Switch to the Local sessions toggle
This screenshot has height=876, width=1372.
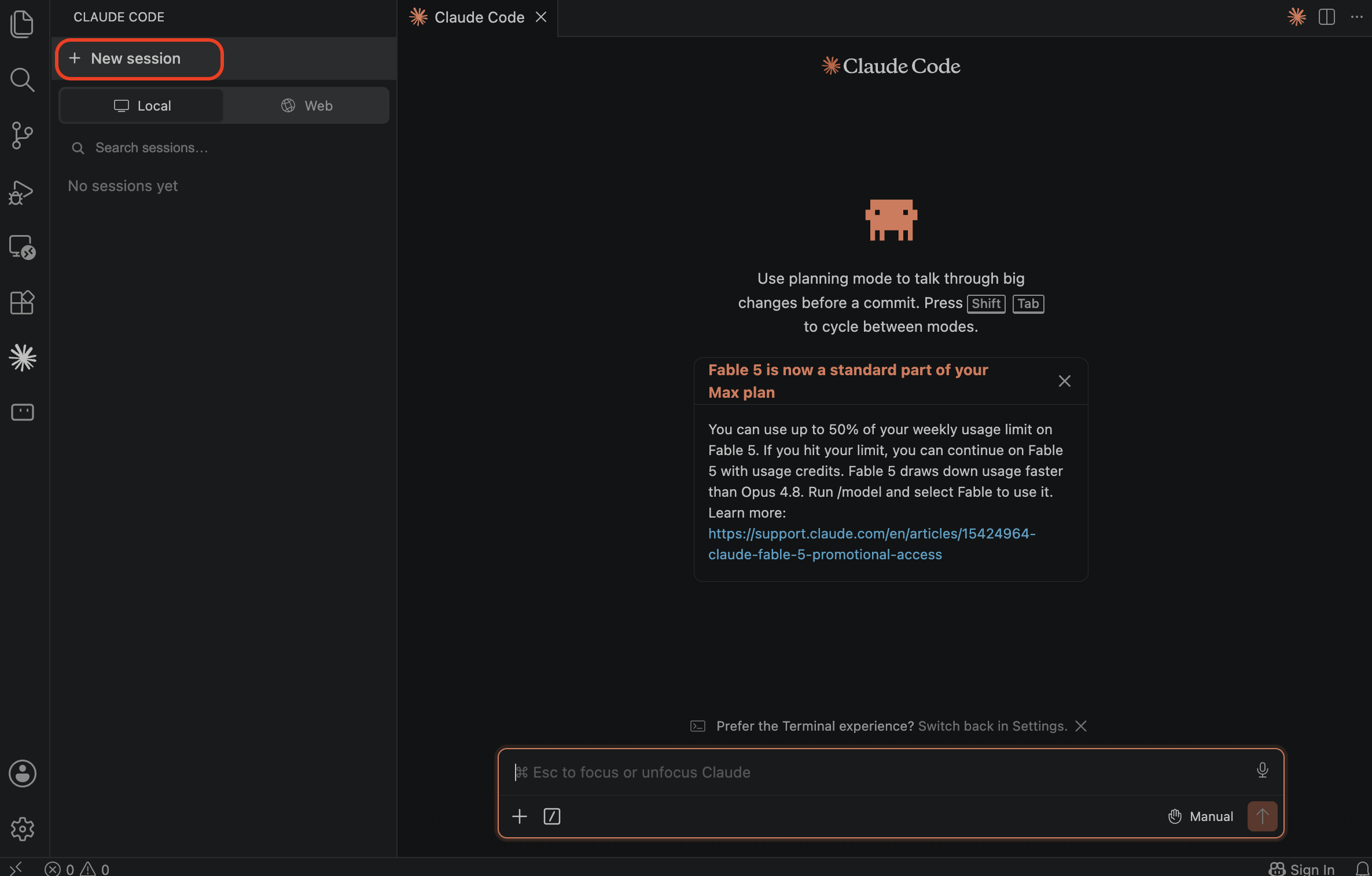pyautogui.click(x=142, y=105)
